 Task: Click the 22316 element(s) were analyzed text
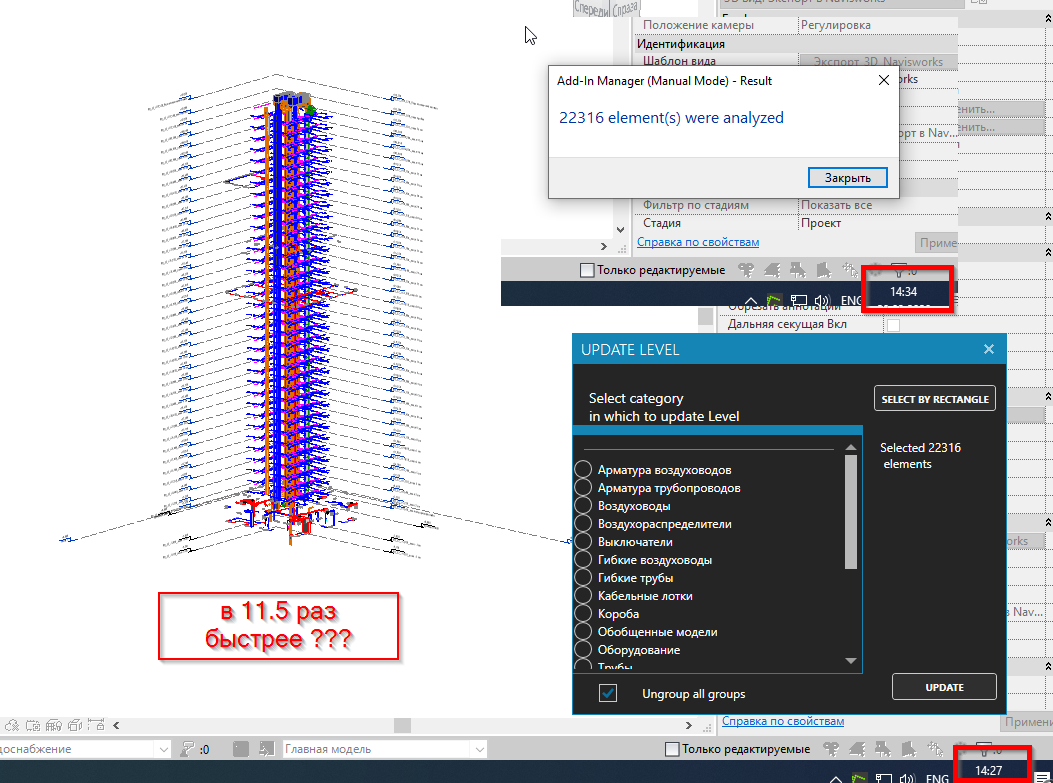672,118
